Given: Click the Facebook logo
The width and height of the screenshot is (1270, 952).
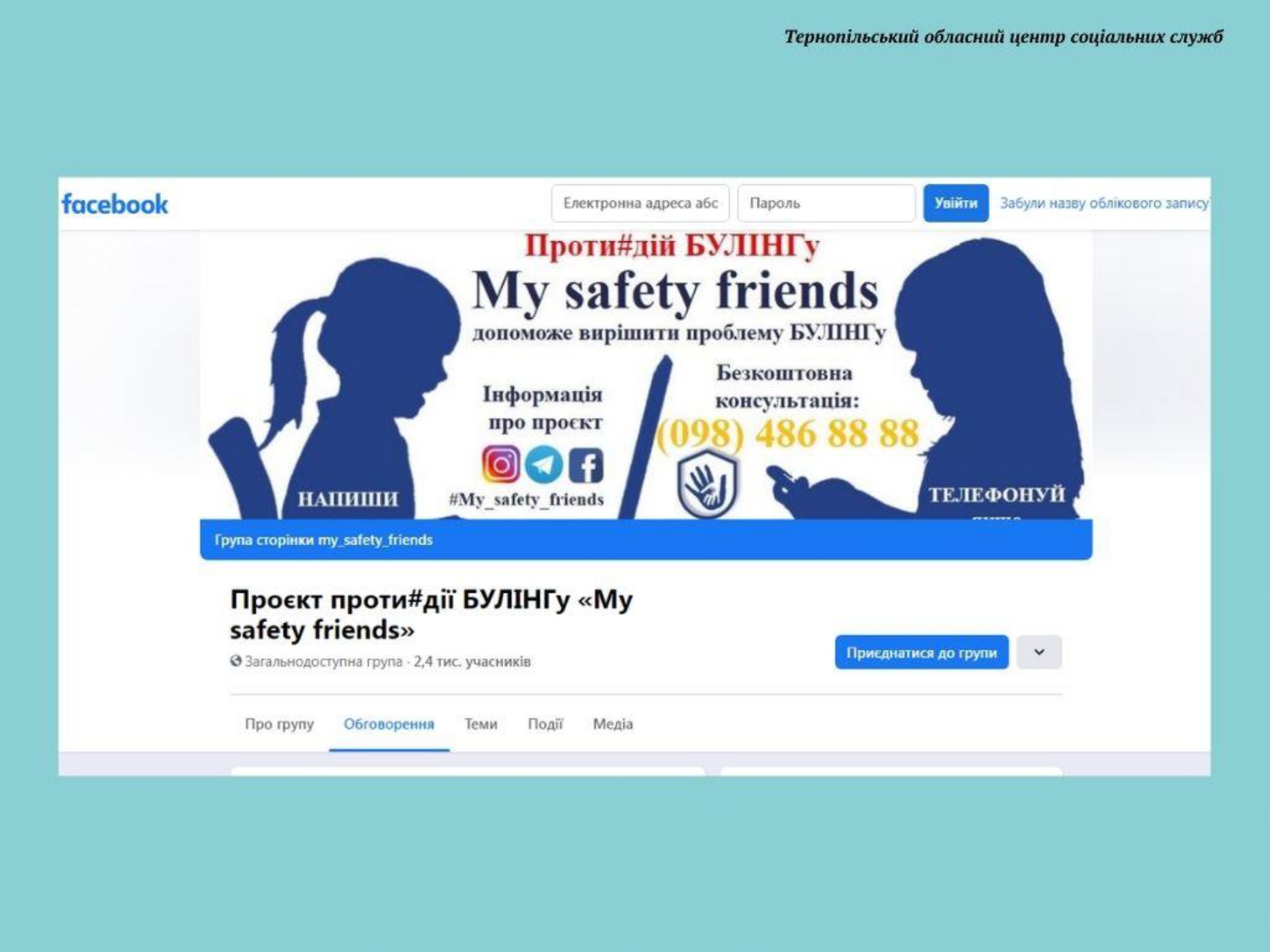Looking at the screenshot, I should (x=114, y=204).
